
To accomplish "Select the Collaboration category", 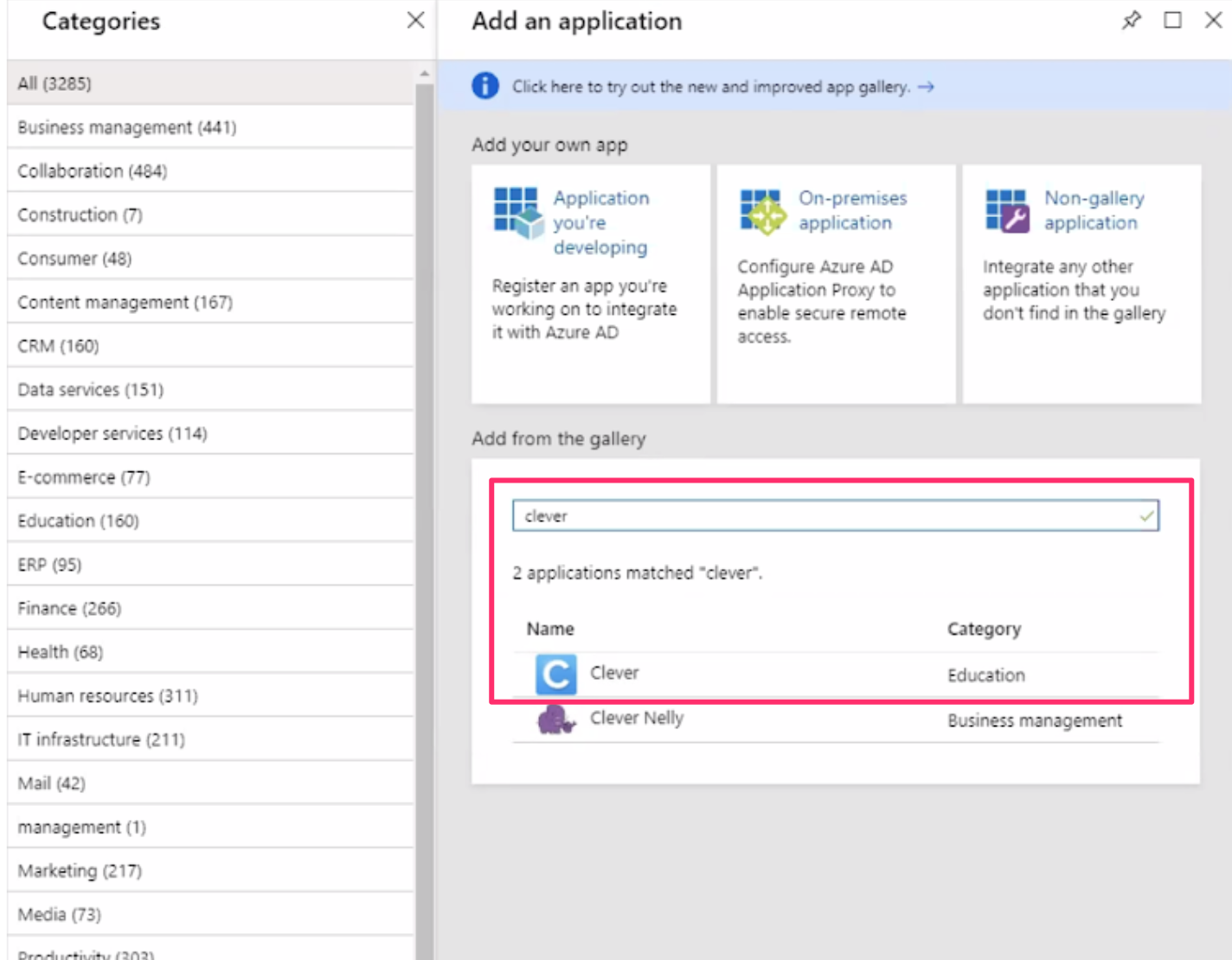I will [92, 170].
